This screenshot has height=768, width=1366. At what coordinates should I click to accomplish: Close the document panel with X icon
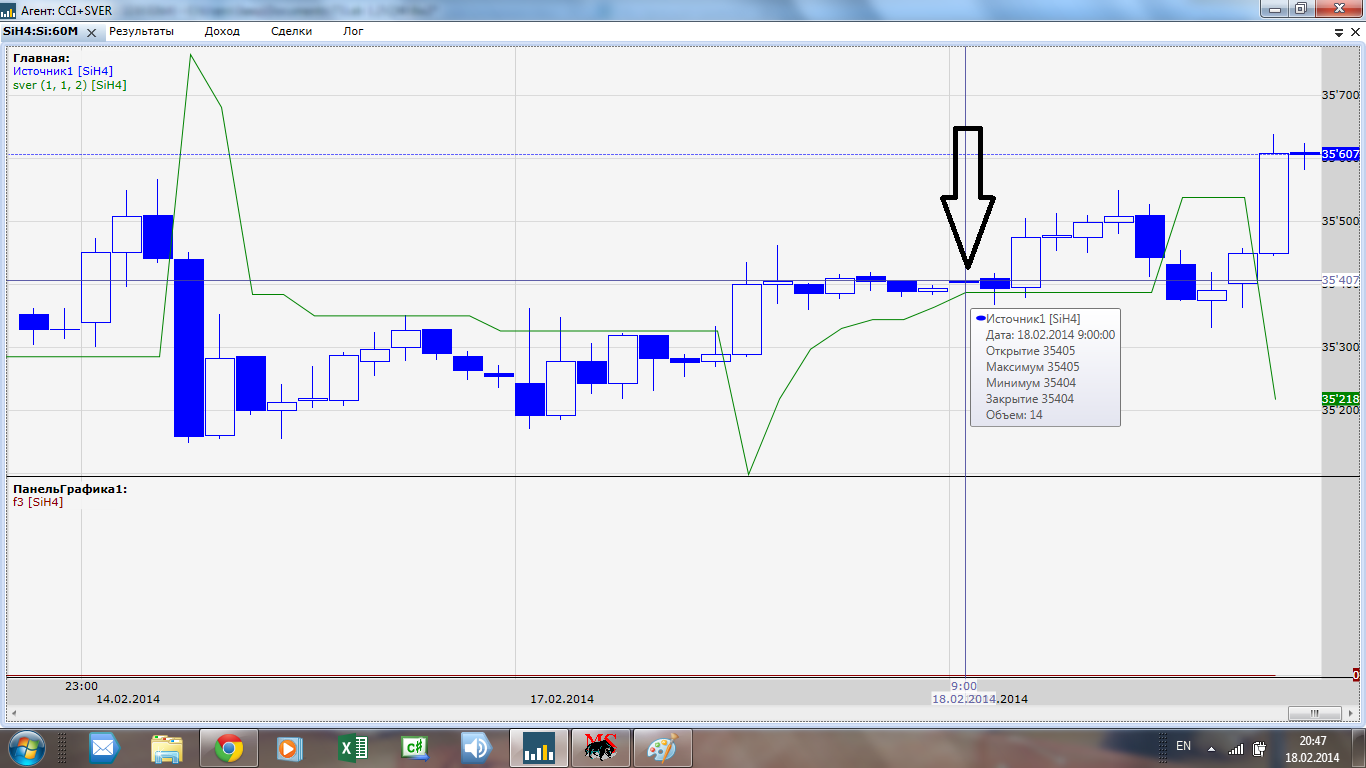click(x=1355, y=32)
